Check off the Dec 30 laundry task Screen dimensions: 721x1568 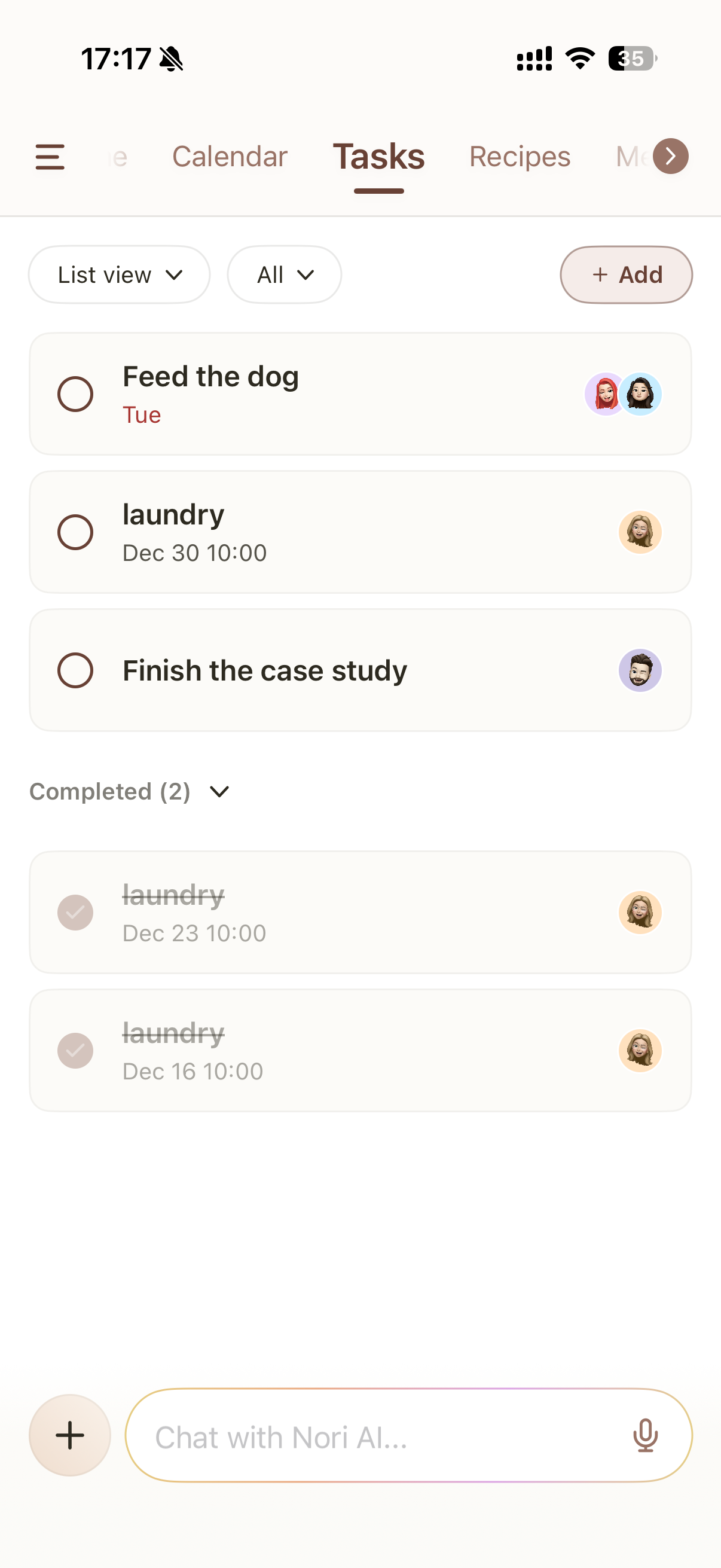click(75, 532)
